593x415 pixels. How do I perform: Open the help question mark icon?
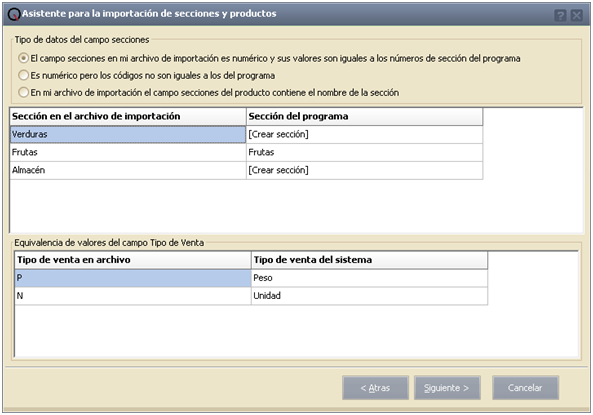click(x=560, y=16)
